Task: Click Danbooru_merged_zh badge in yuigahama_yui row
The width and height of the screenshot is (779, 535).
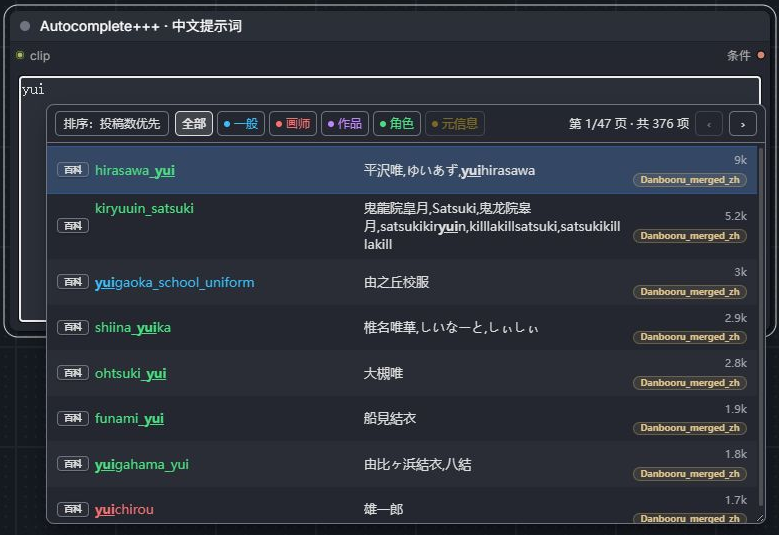Action: click(690, 474)
